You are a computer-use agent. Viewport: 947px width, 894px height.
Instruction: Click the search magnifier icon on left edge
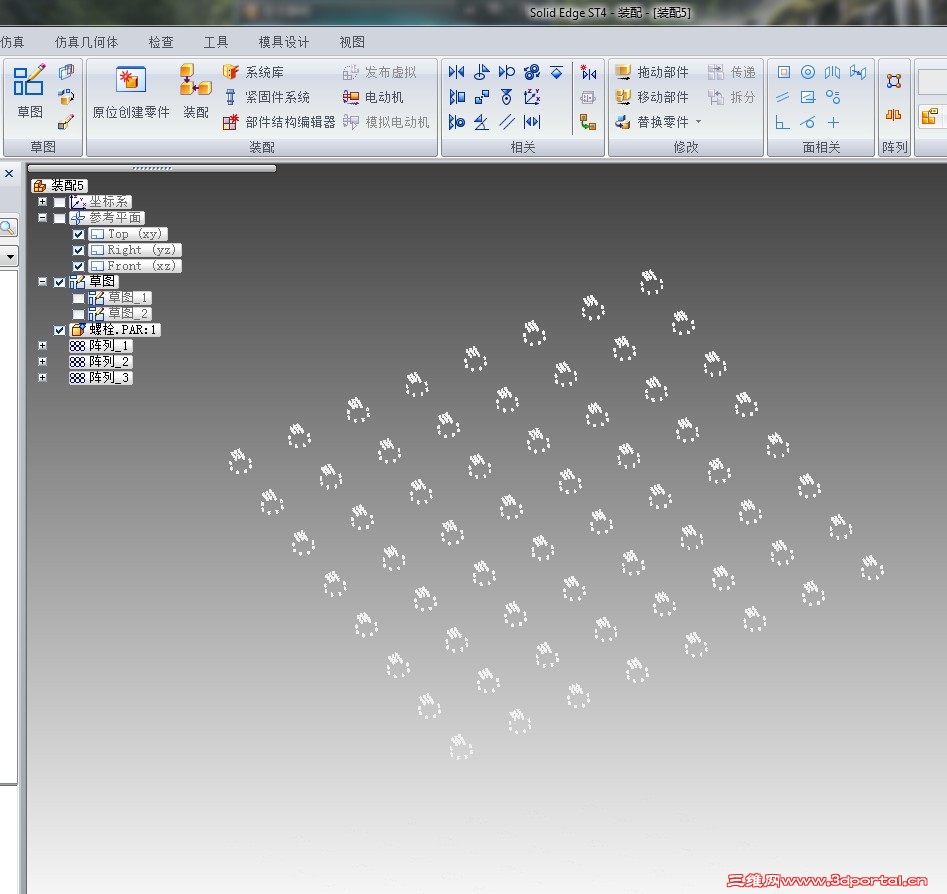pyautogui.click(x=7, y=227)
